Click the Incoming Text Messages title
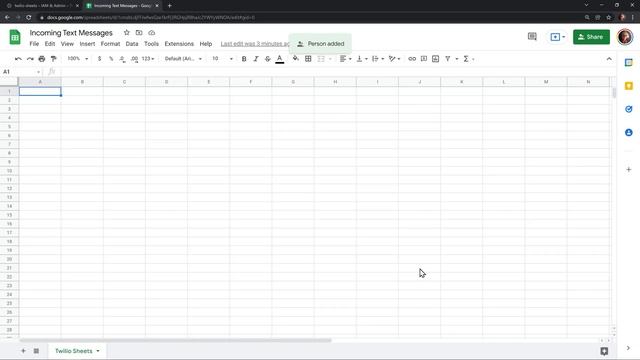The image size is (640, 360). click(x=71, y=33)
